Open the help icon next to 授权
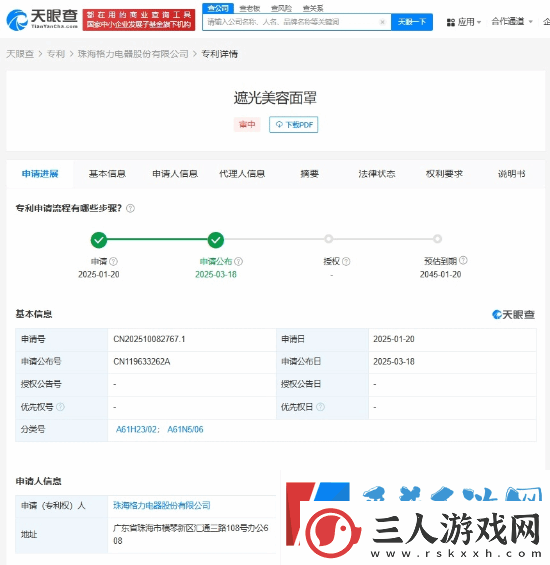Screen dimensions: 550x565 (x=346, y=261)
